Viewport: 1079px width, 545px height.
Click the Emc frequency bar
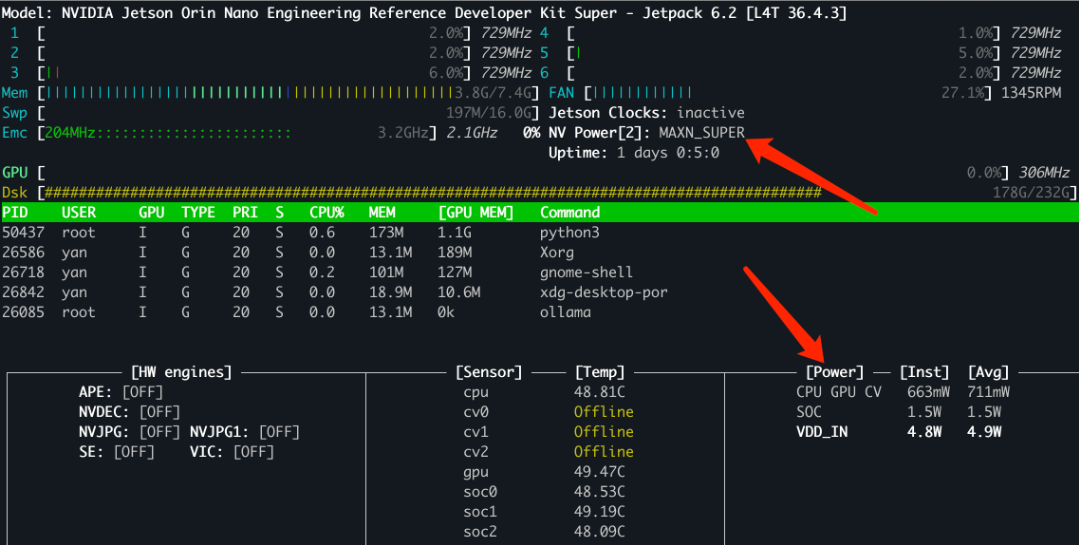point(237,133)
